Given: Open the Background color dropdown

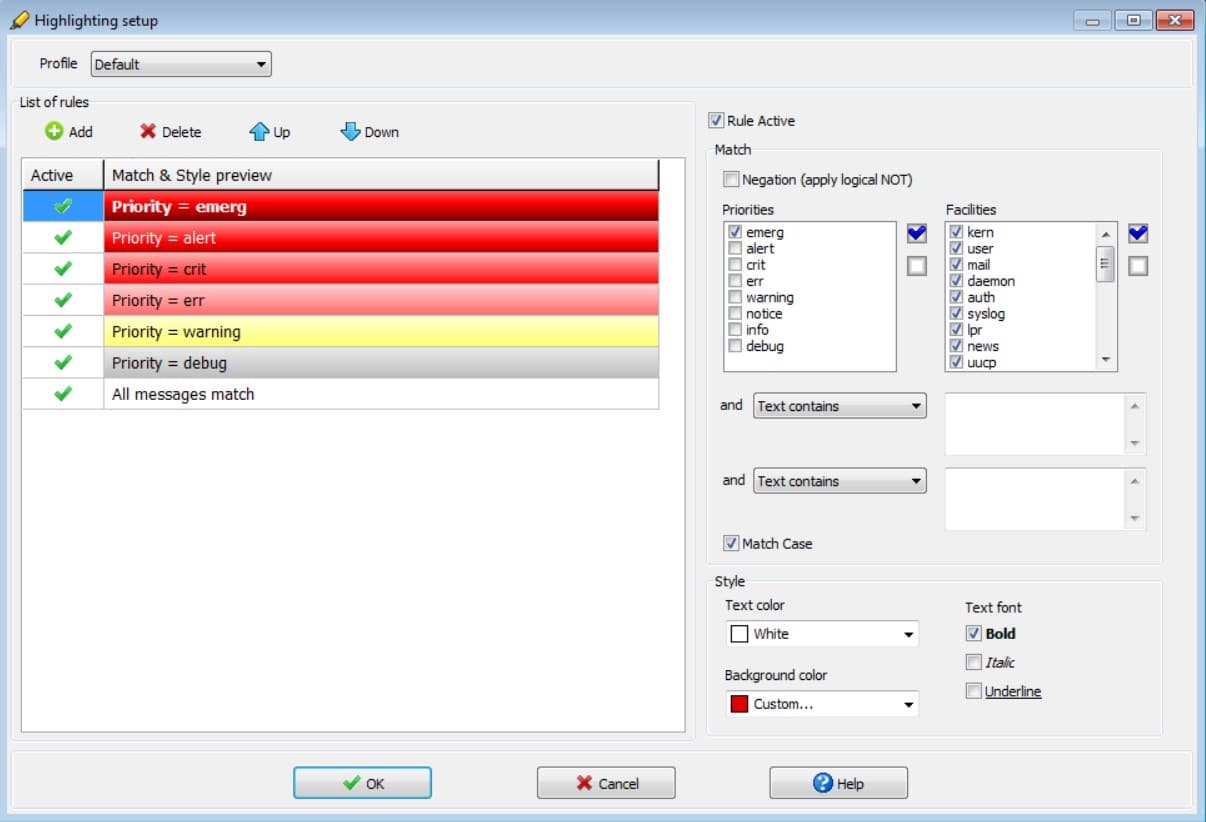Looking at the screenshot, I should [x=822, y=704].
